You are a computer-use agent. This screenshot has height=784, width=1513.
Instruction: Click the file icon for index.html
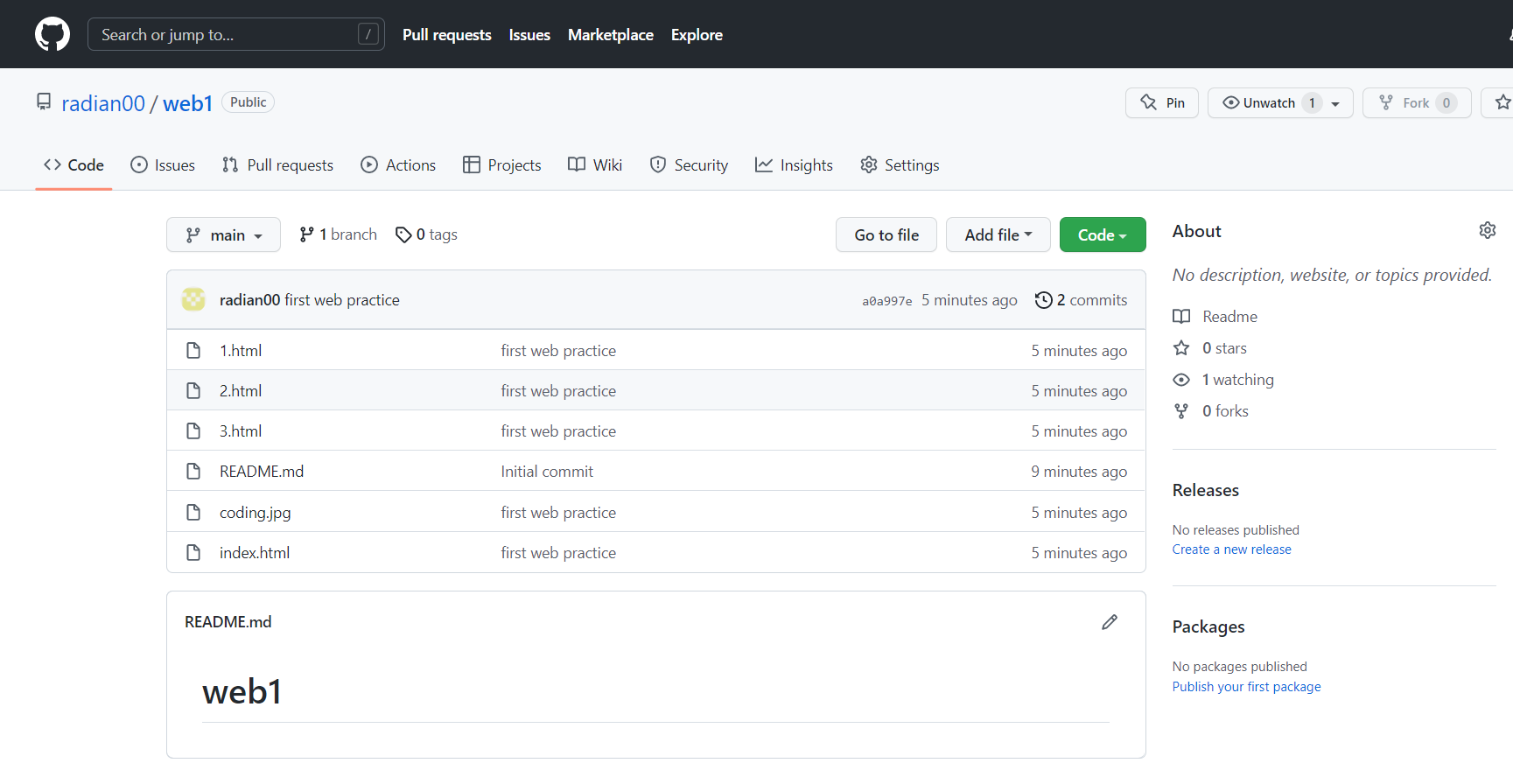(193, 552)
